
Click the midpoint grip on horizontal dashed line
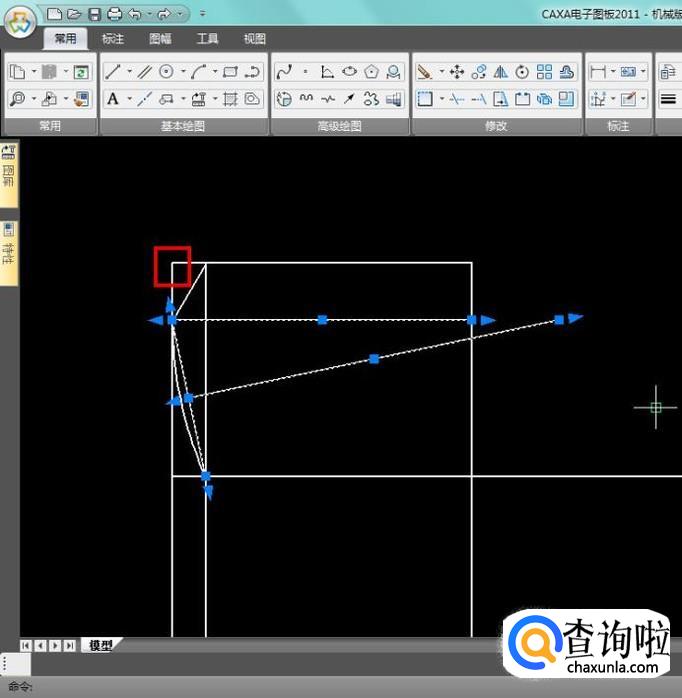pyautogui.click(x=322, y=320)
